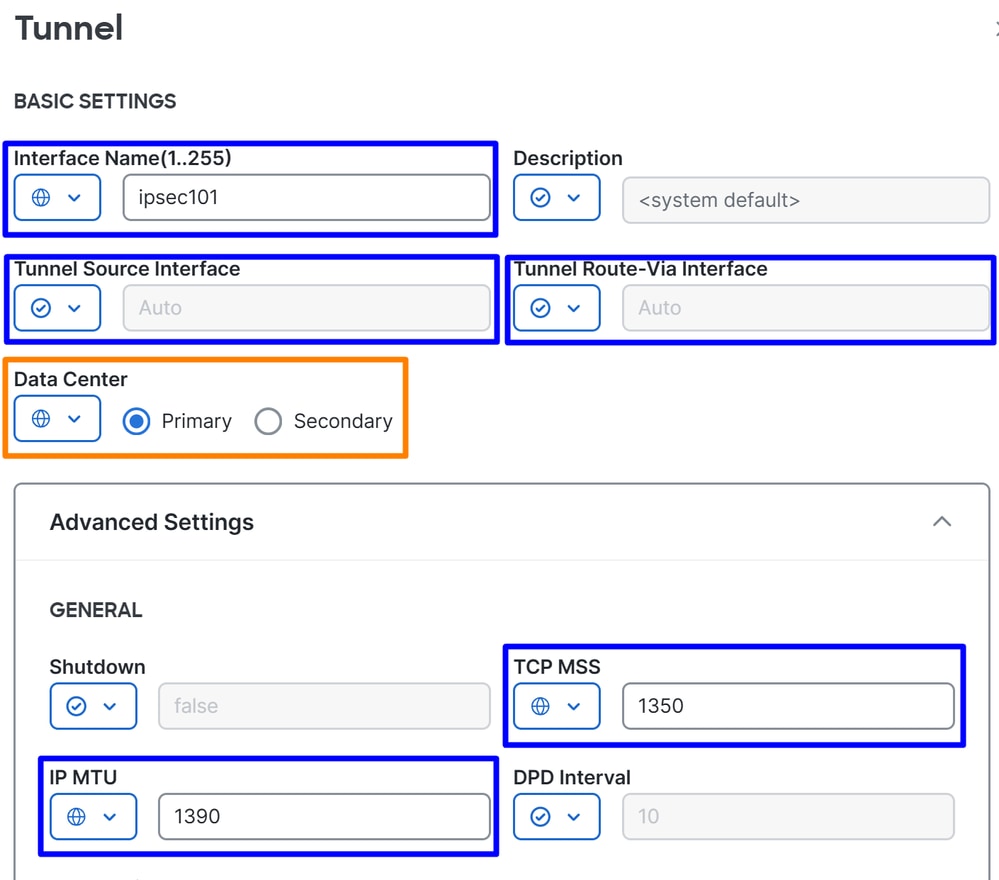Click the checkmark icon for Tunnel Source Interface
This screenshot has width=999, height=880.
tap(41, 308)
